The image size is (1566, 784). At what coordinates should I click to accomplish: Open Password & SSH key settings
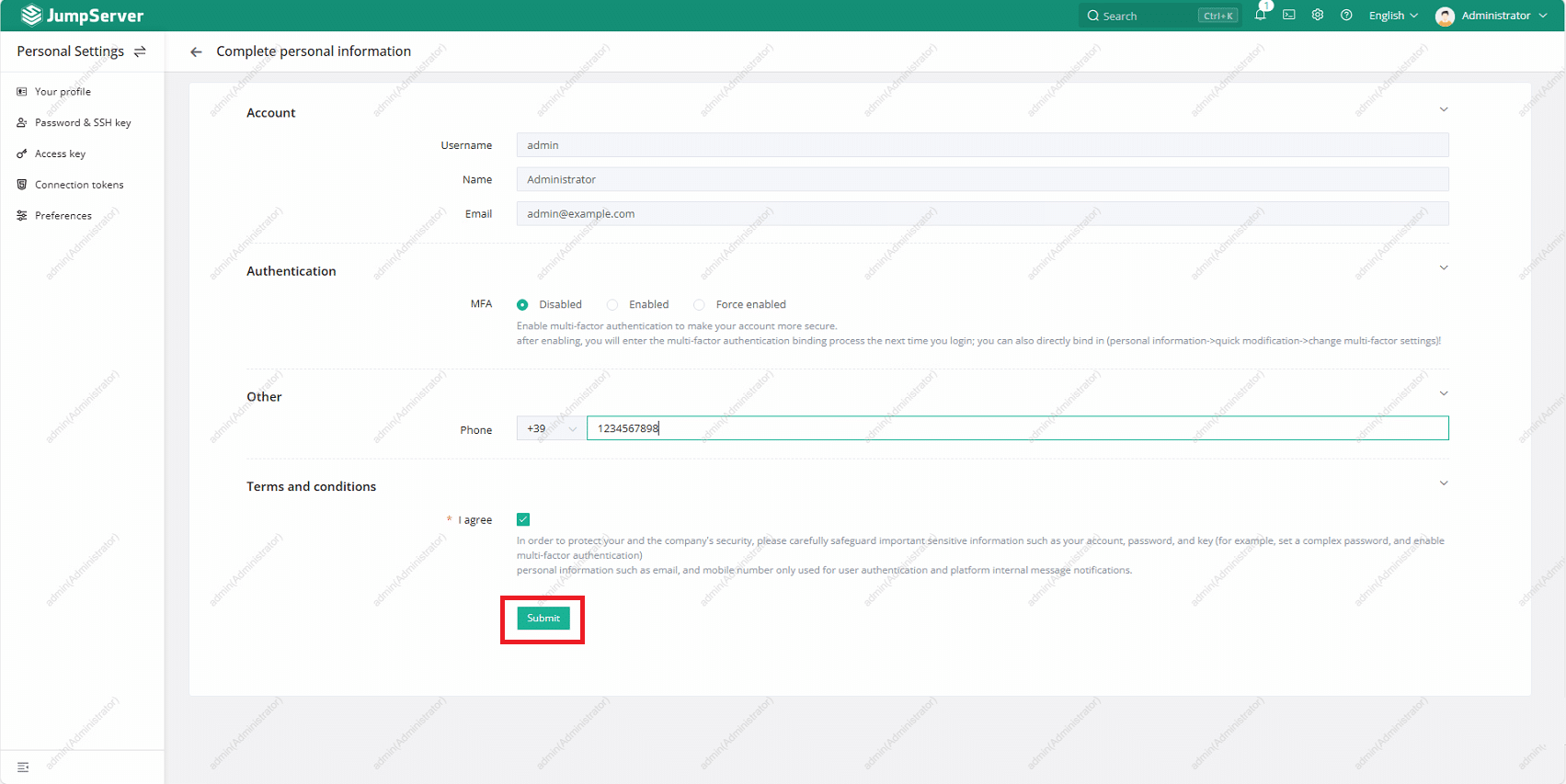pos(83,122)
